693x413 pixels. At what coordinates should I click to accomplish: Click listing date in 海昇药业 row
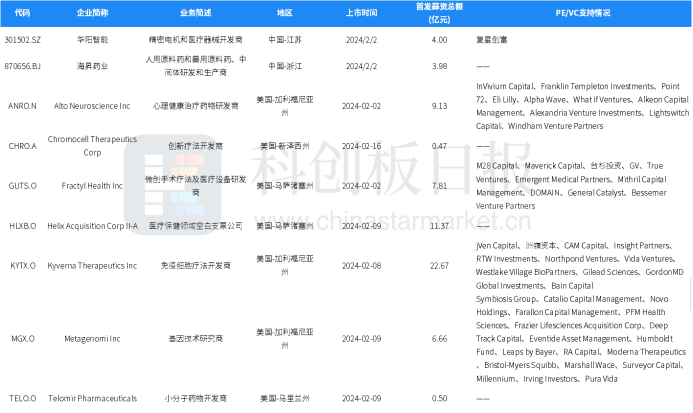tap(362, 66)
